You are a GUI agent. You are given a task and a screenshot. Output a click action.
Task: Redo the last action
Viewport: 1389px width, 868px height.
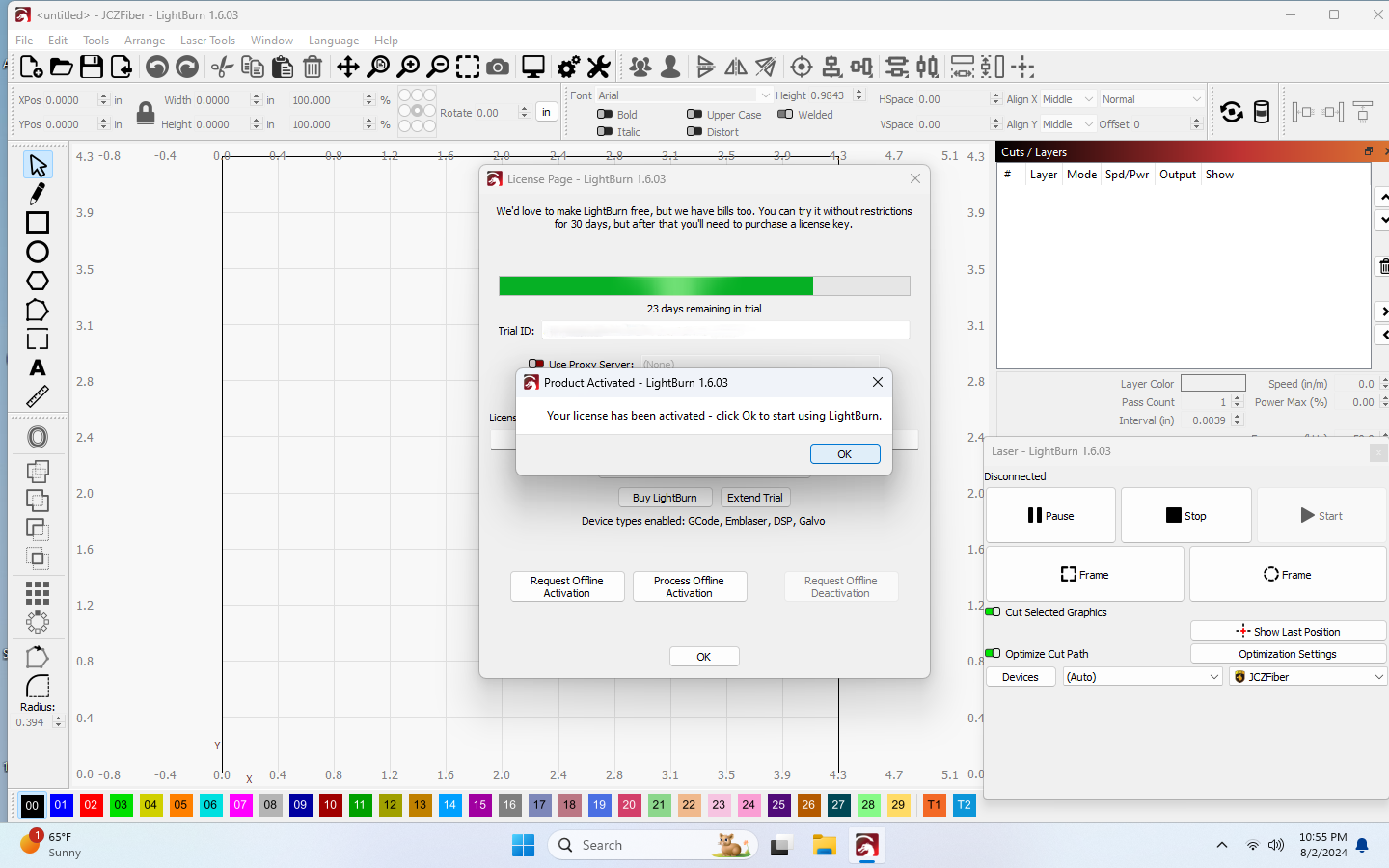point(187,67)
